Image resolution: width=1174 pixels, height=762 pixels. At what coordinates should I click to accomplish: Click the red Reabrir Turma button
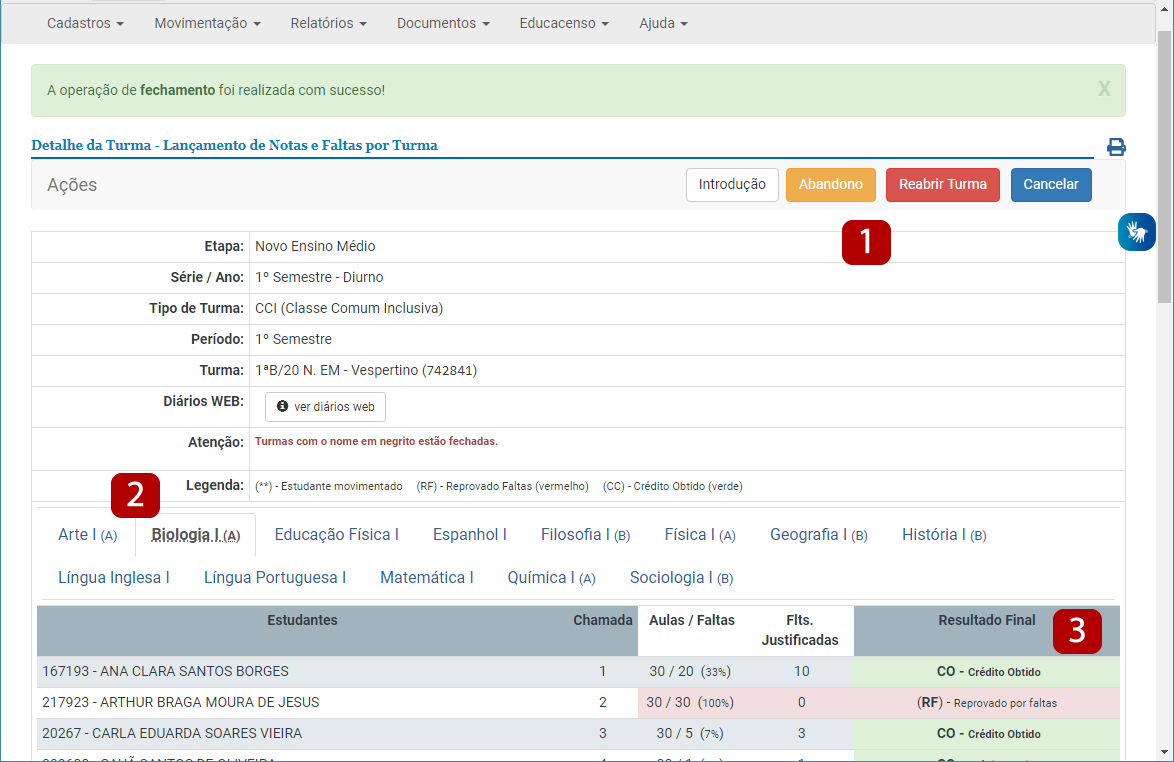point(943,185)
